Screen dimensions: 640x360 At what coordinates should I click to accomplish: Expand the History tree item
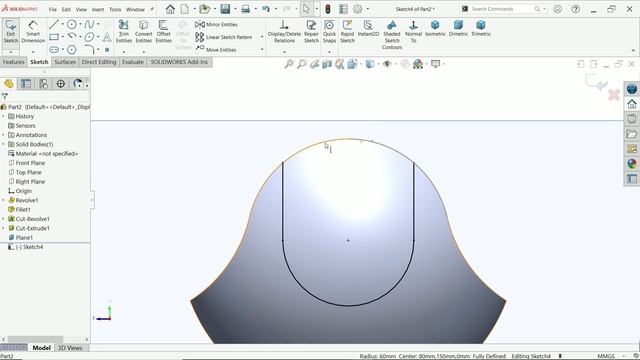point(3,116)
